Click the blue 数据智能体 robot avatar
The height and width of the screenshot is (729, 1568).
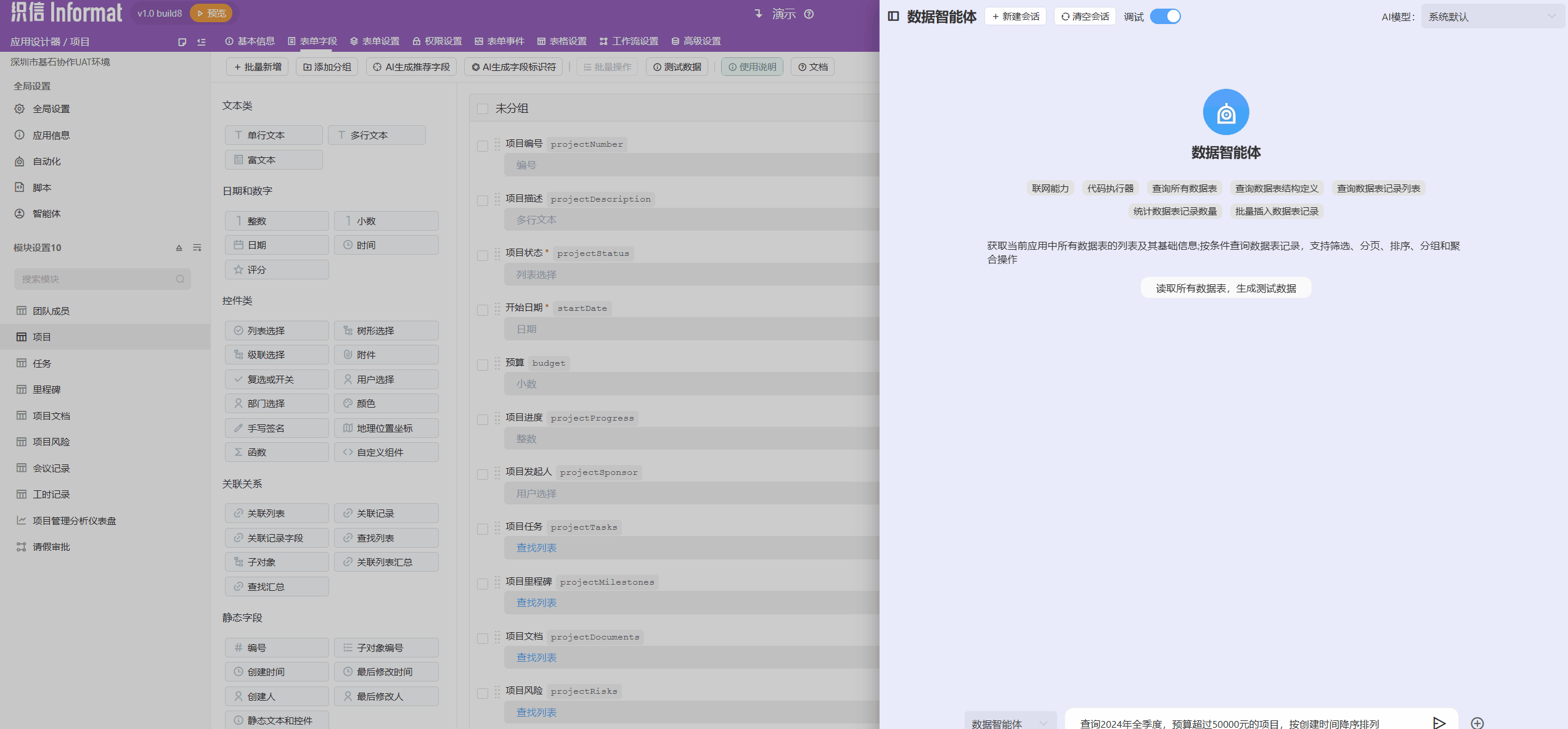pos(1225,112)
